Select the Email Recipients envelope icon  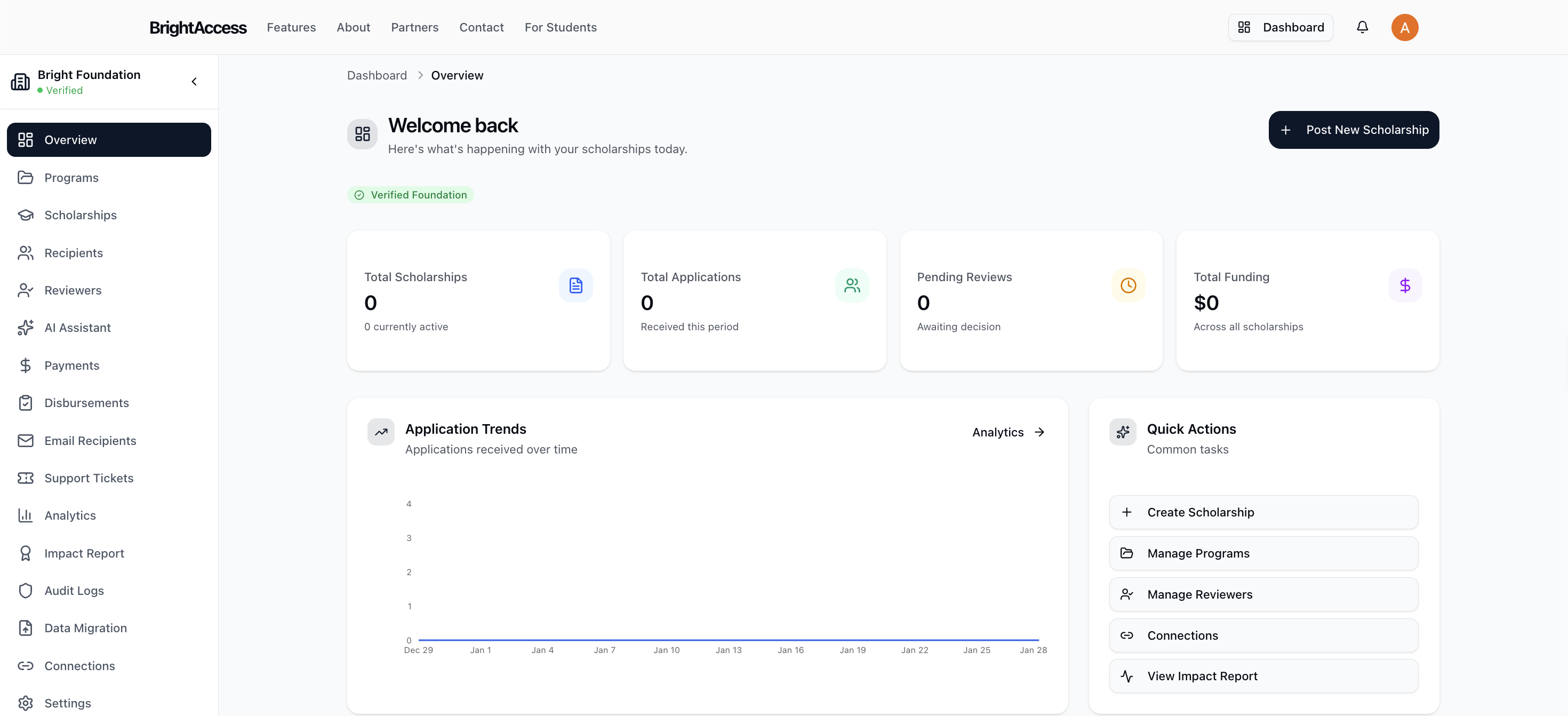(x=25, y=440)
